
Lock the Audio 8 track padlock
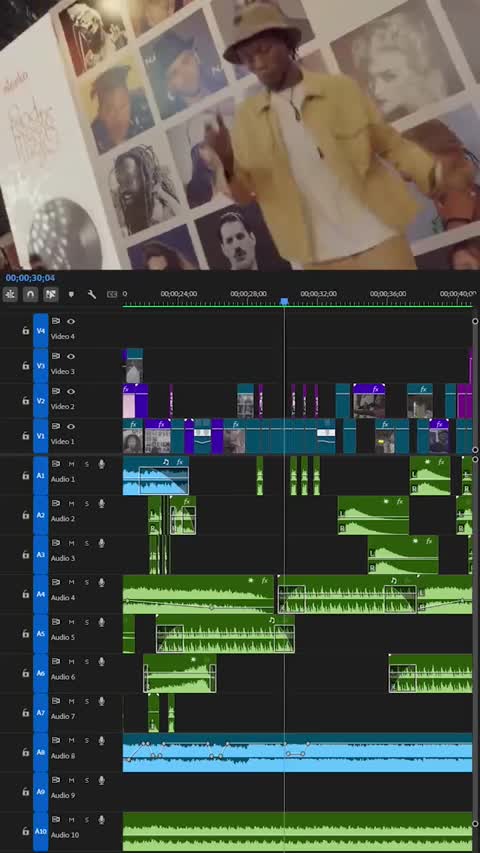coord(25,752)
